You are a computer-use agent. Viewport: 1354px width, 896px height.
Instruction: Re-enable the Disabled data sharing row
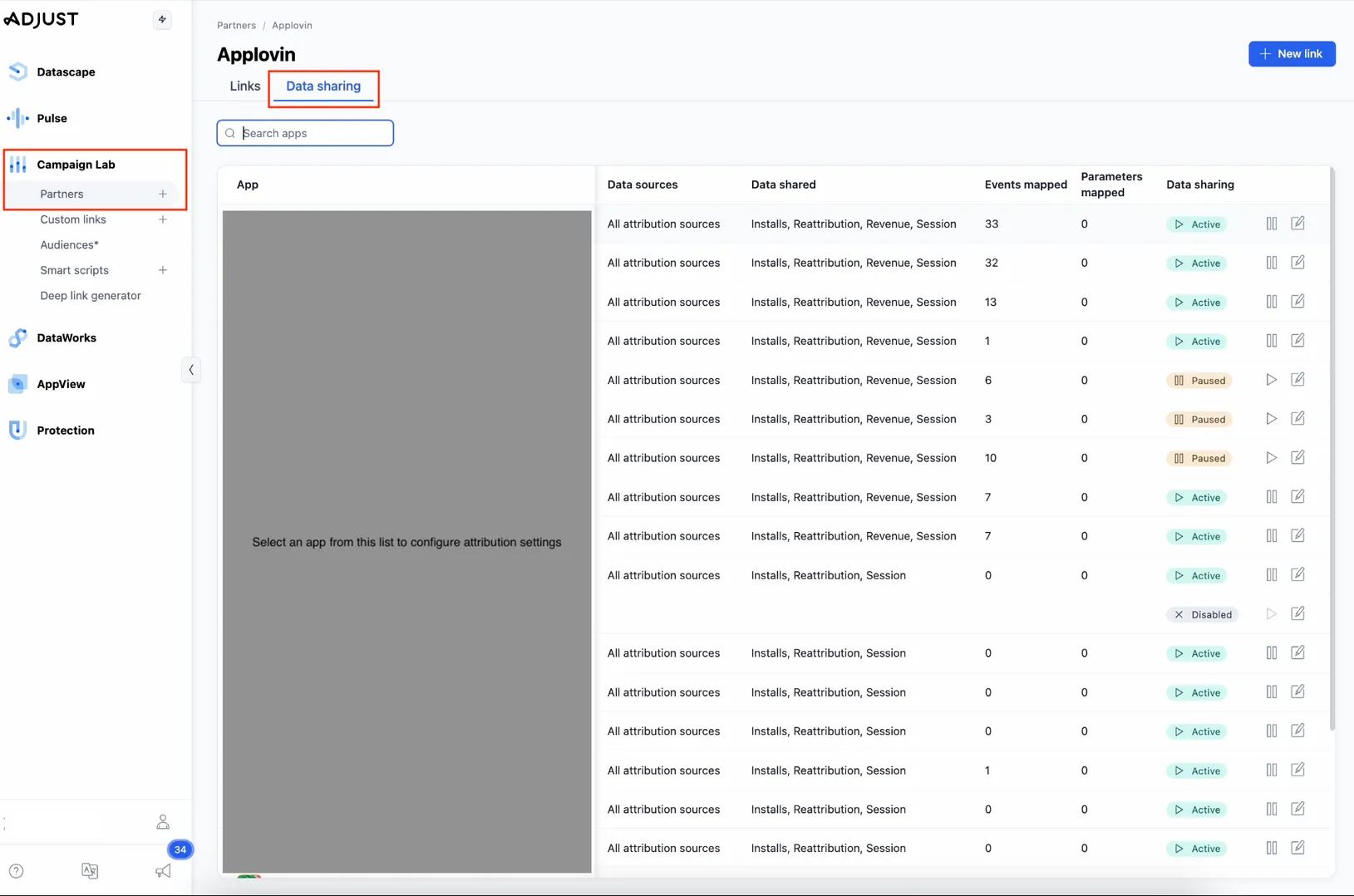(1271, 613)
